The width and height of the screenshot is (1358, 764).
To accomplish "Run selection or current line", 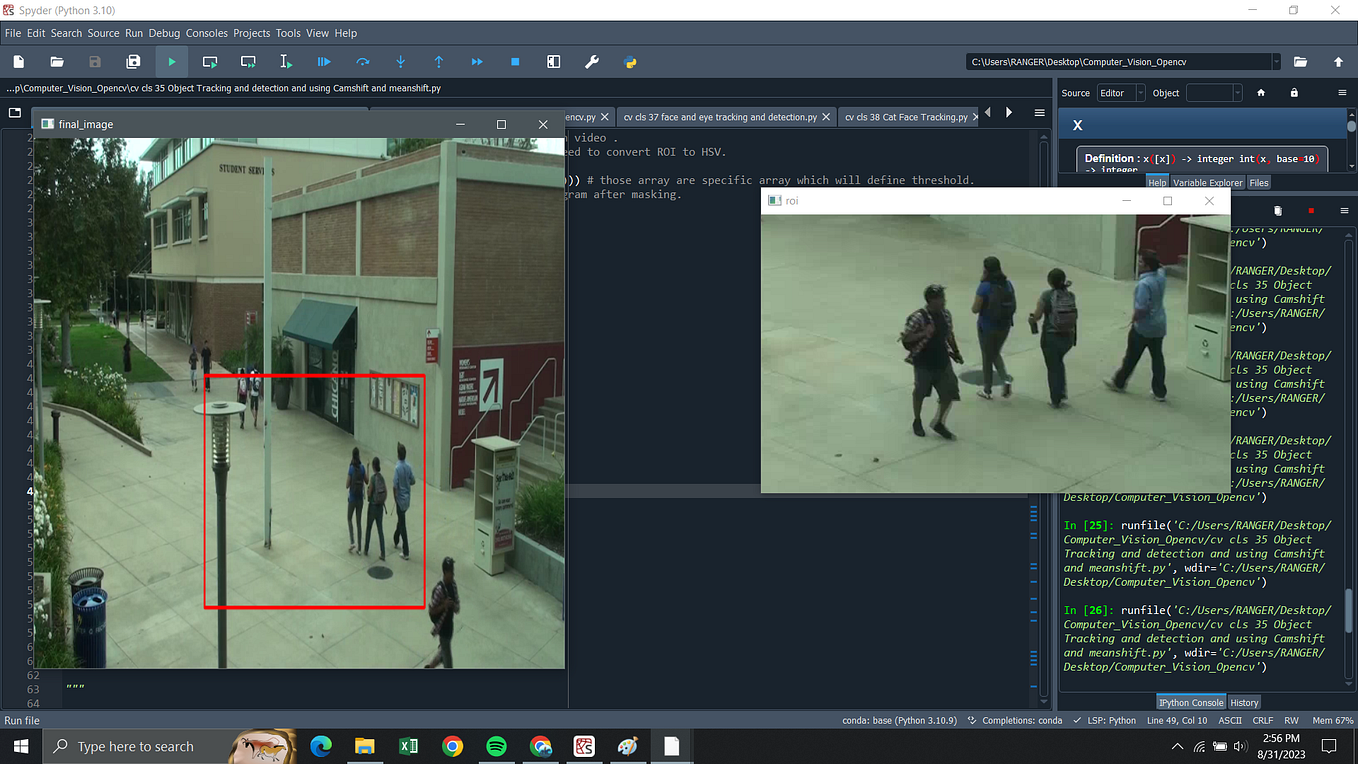I will click(286, 62).
